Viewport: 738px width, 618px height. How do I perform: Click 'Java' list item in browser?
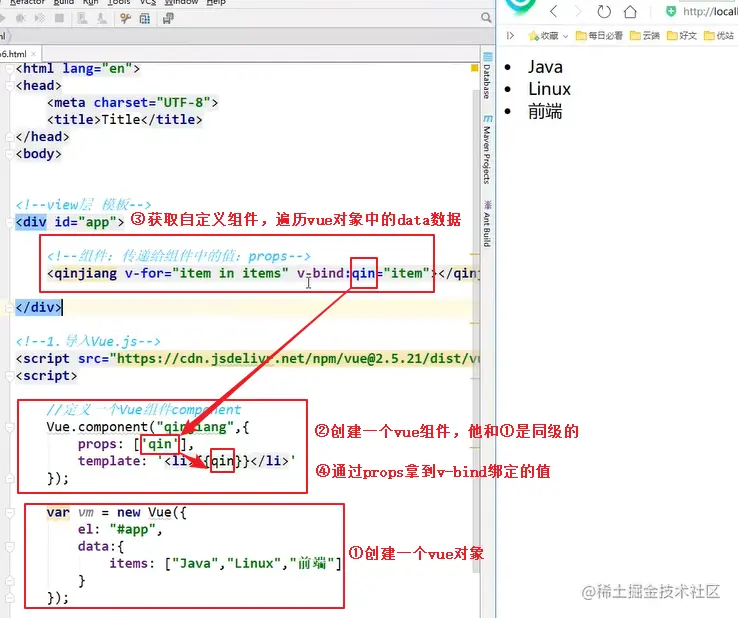tap(545, 67)
